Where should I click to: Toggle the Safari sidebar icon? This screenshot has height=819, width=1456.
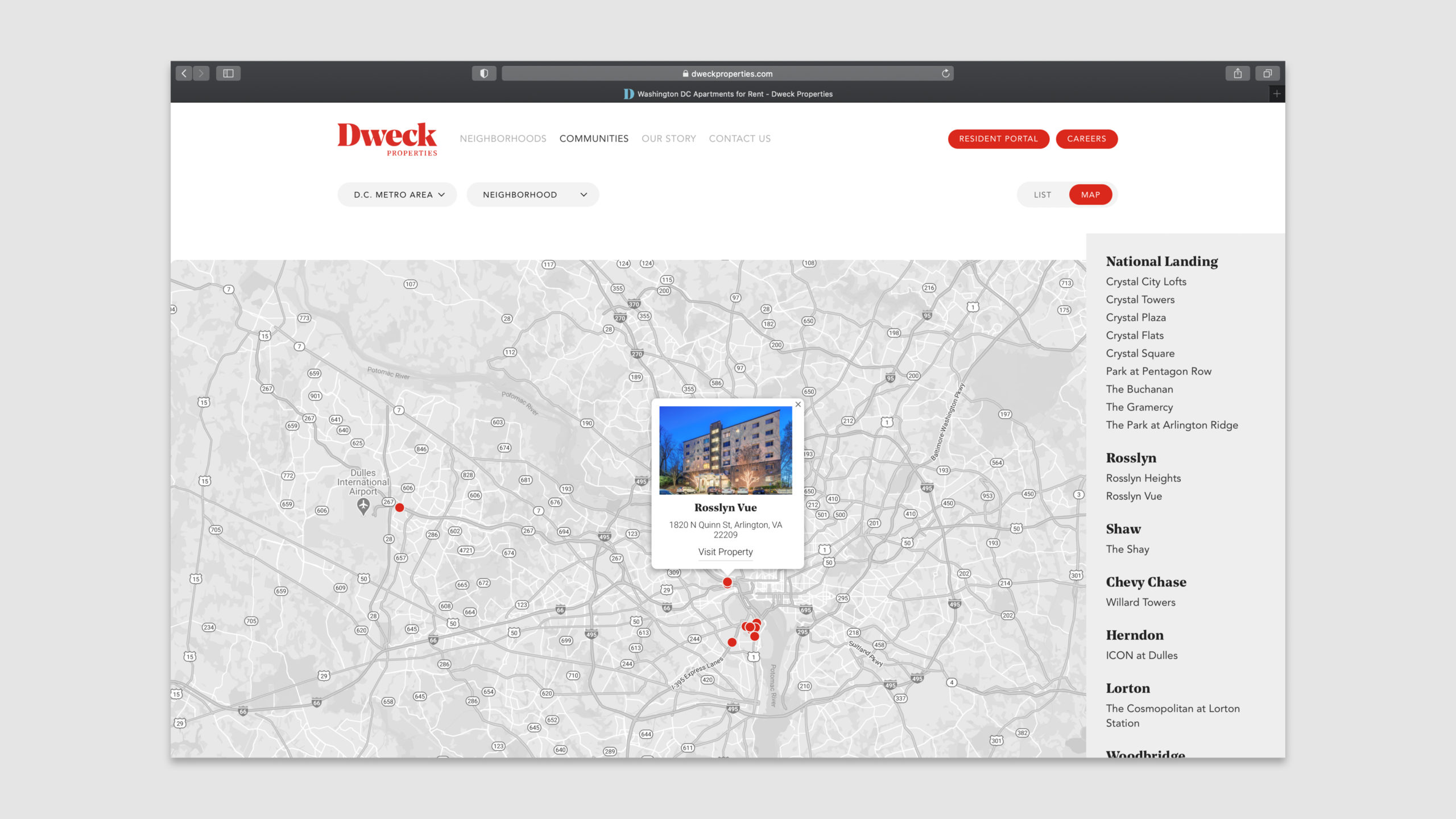[228, 73]
